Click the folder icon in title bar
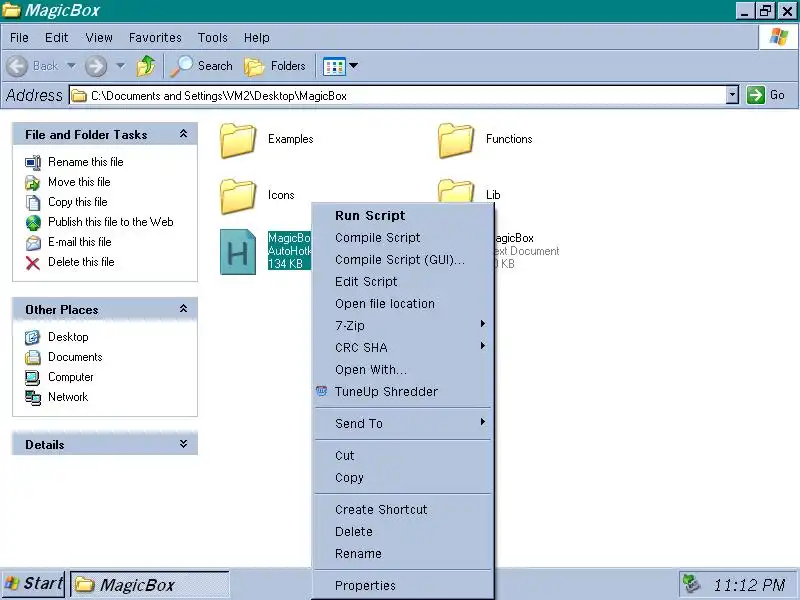This screenshot has width=800, height=600. click(11, 10)
